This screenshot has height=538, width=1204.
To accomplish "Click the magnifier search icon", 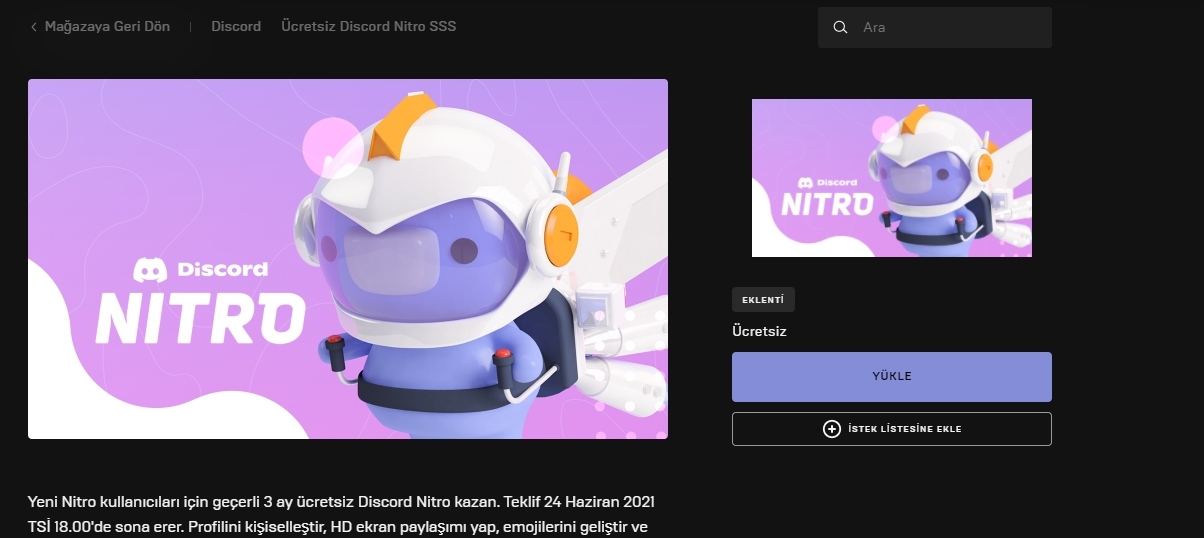I will tap(841, 27).
